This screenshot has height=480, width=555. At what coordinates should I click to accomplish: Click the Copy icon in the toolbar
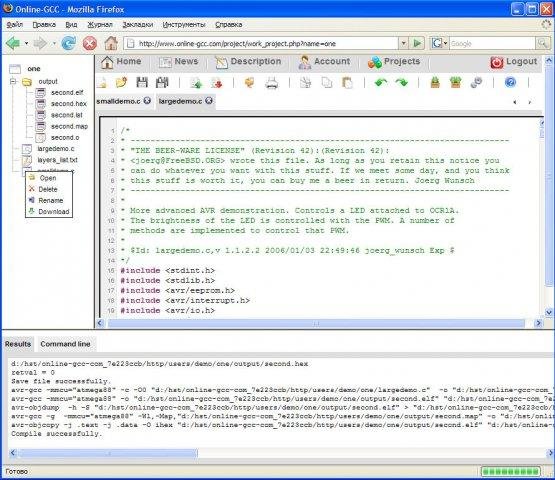pyautogui.click(x=327, y=83)
